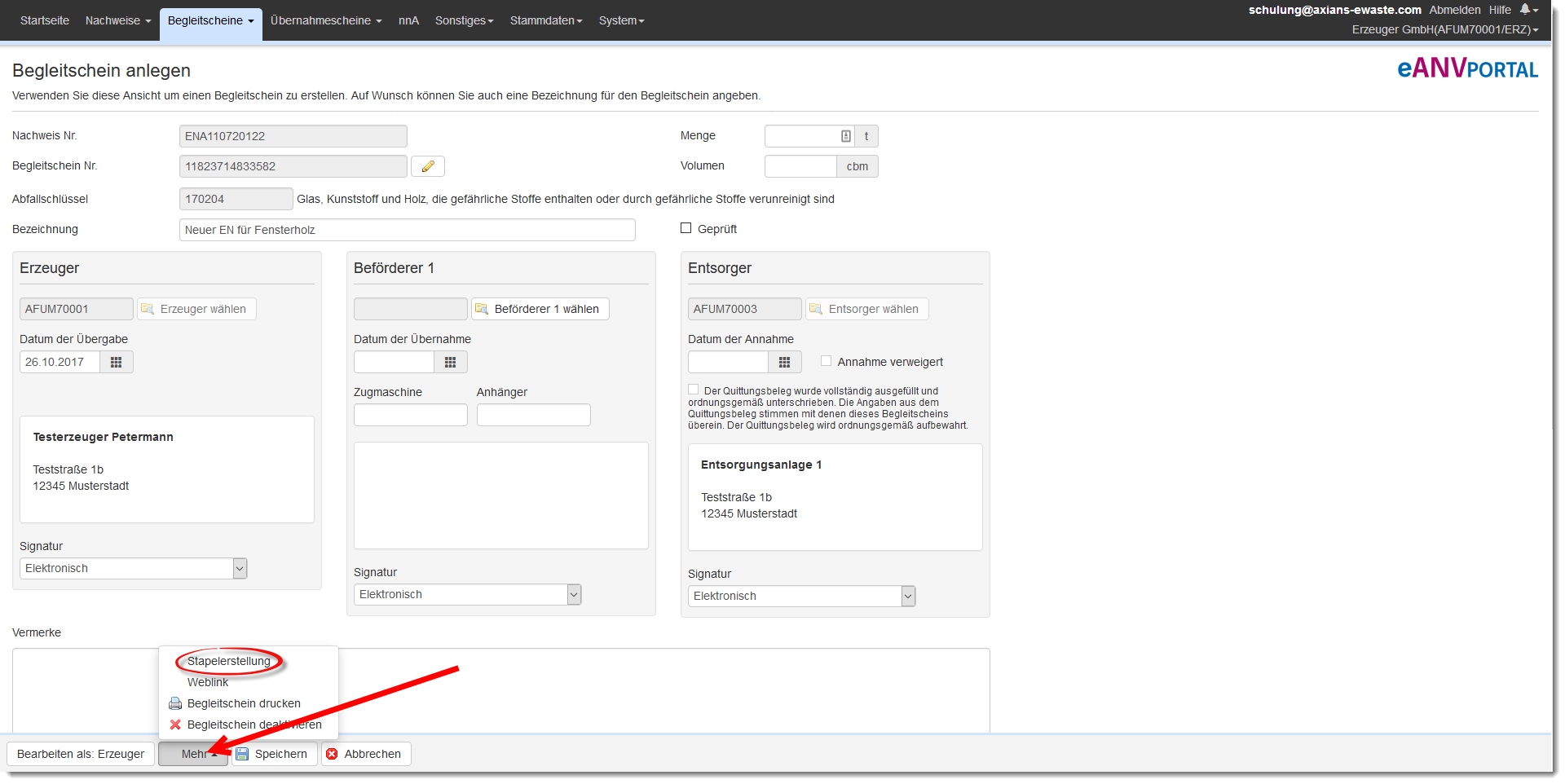Expand the Stammdaten menu
The image size is (1565, 784).
pos(546,20)
